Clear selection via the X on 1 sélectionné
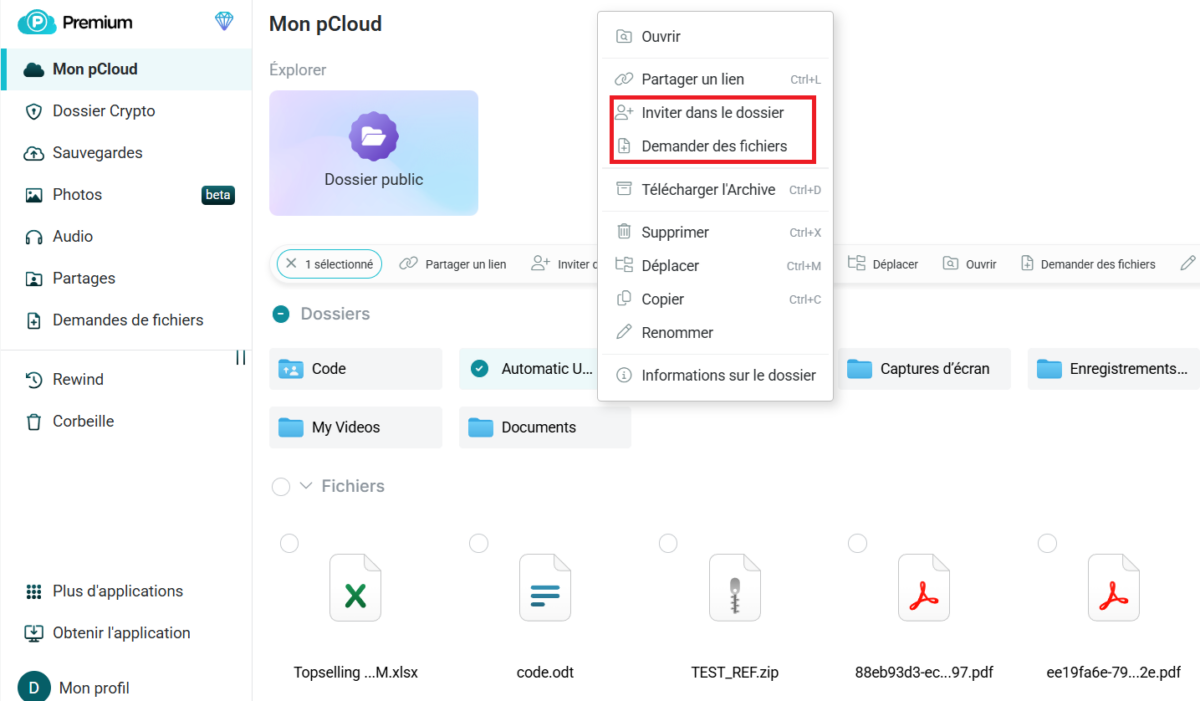This screenshot has width=1200, height=701. [x=292, y=263]
